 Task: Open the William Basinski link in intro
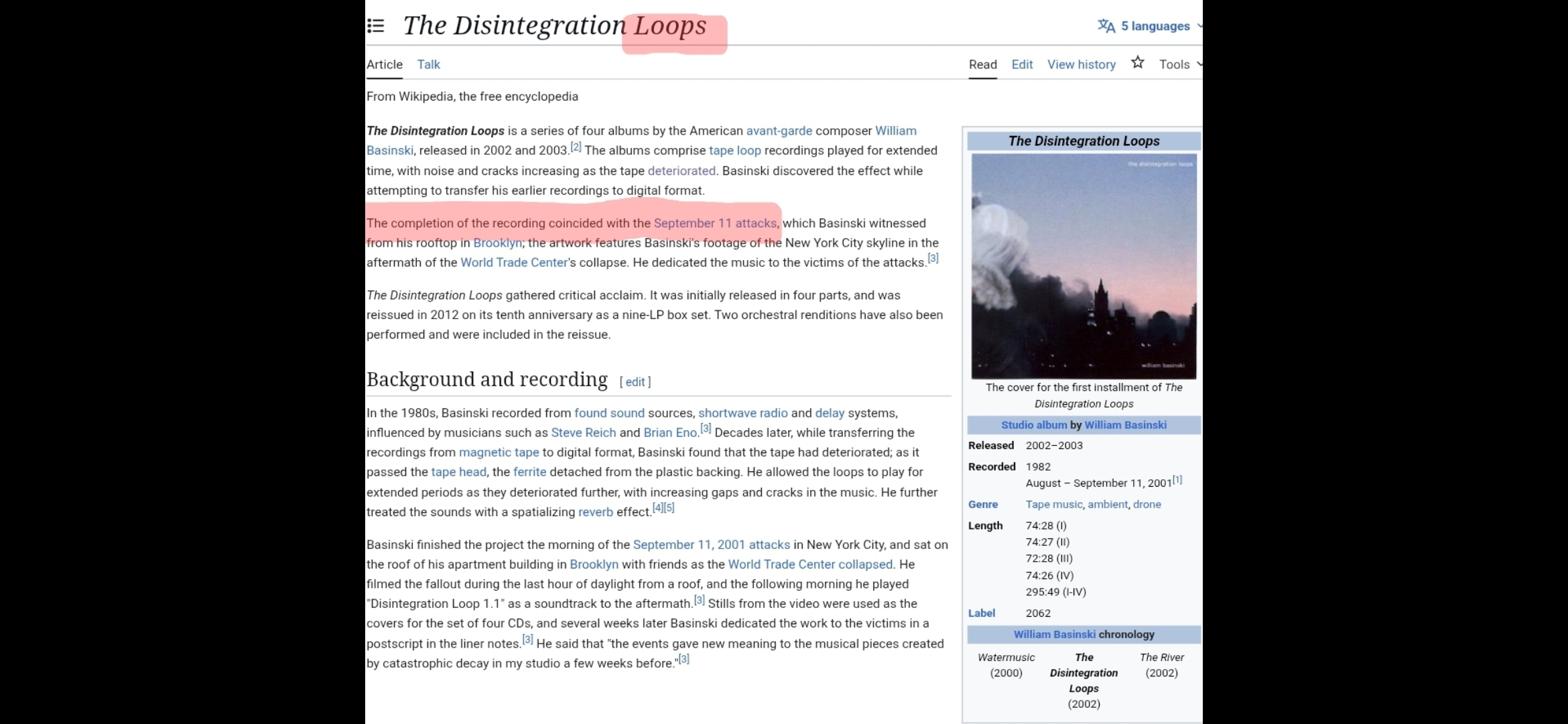coord(895,131)
